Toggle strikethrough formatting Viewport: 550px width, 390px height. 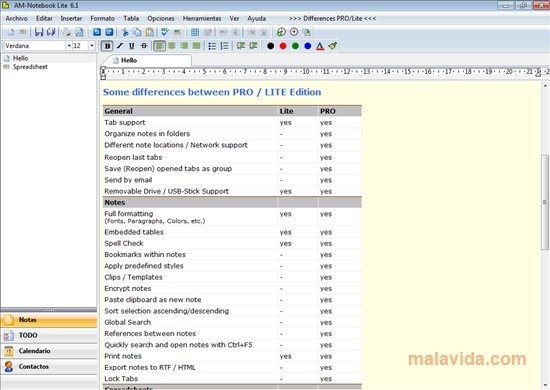click(144, 46)
